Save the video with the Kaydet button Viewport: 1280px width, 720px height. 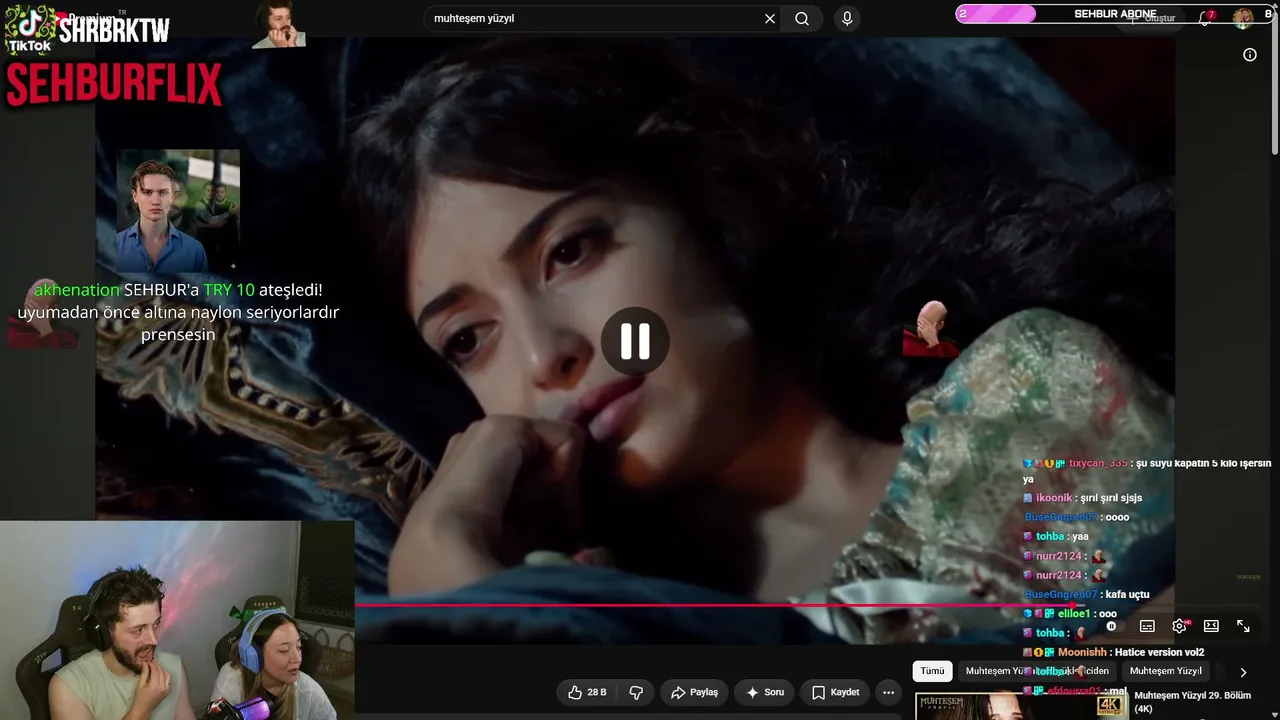[835, 692]
